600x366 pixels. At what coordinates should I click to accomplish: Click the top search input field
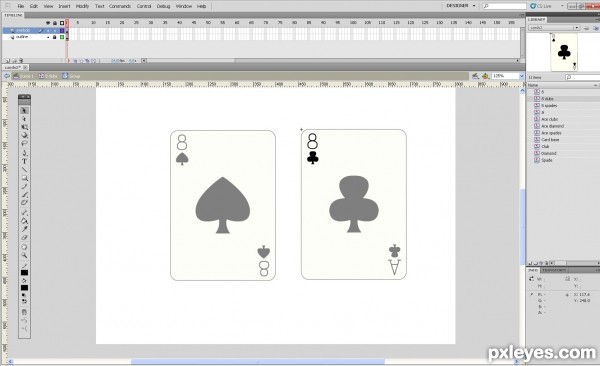pos(504,6)
